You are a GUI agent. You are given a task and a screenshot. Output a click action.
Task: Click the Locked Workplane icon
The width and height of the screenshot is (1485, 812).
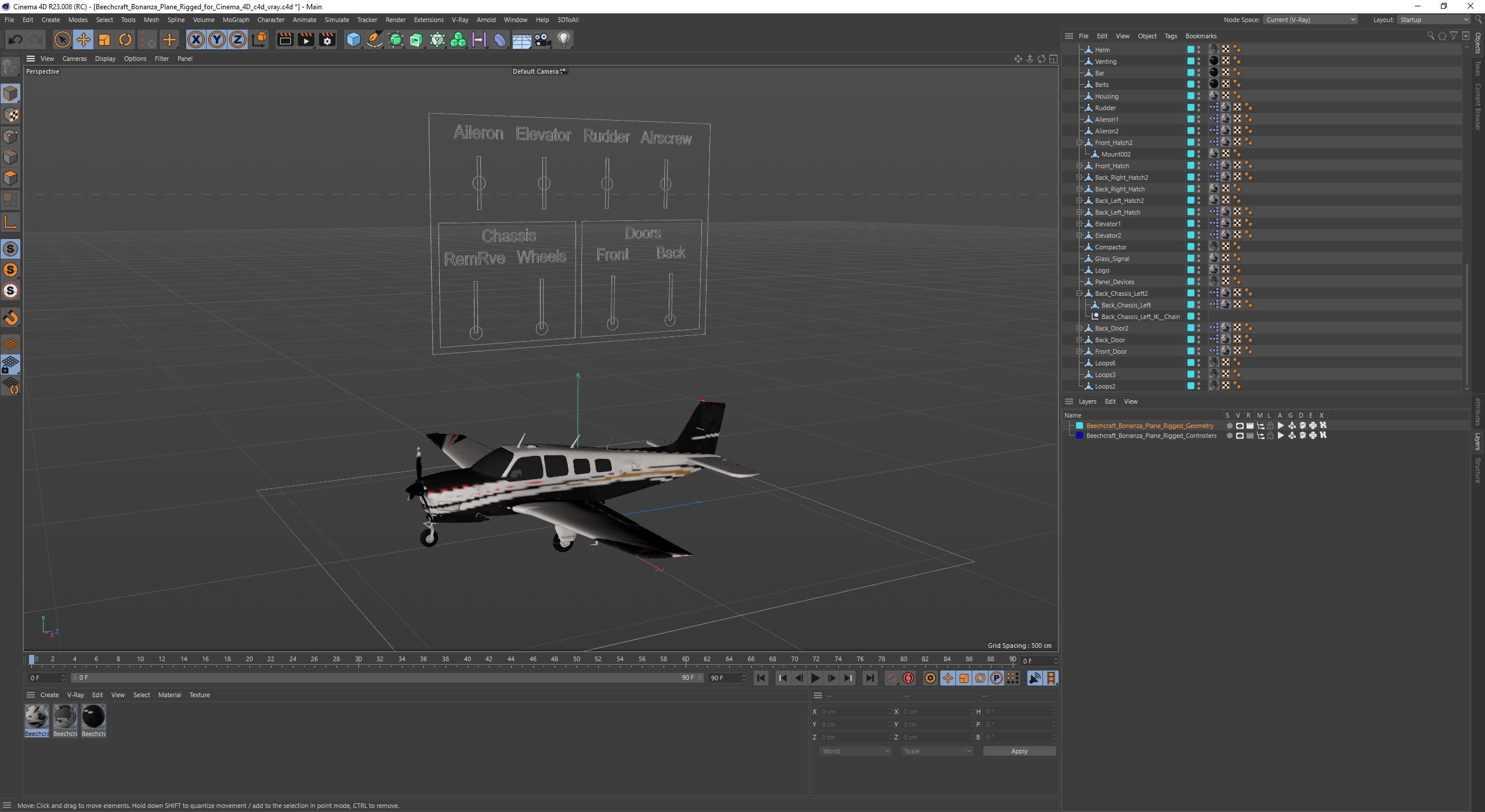[x=10, y=365]
